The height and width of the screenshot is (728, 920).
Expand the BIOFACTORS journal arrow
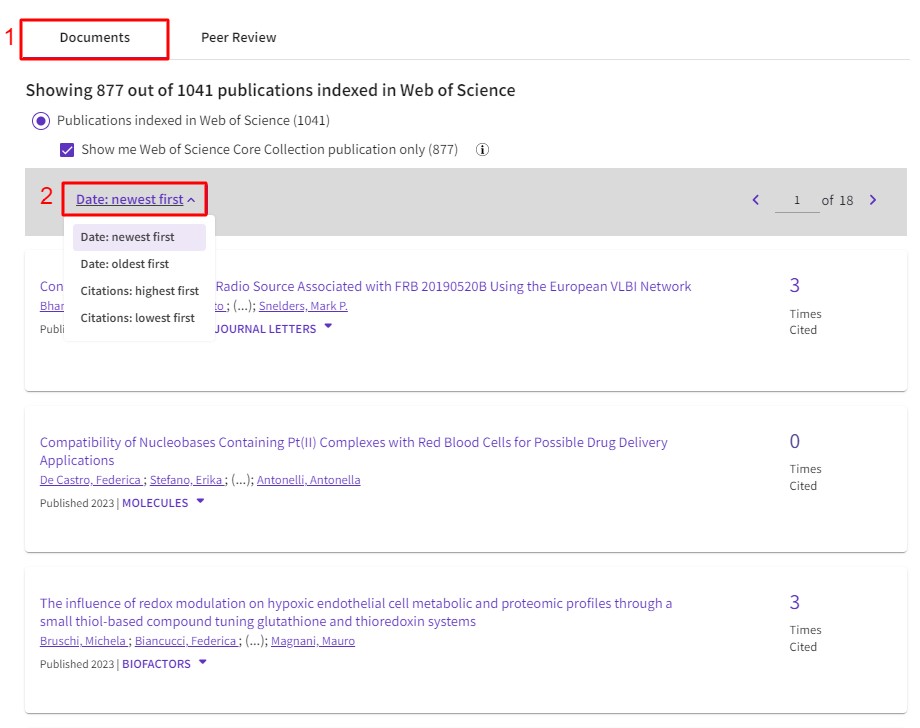pos(202,663)
